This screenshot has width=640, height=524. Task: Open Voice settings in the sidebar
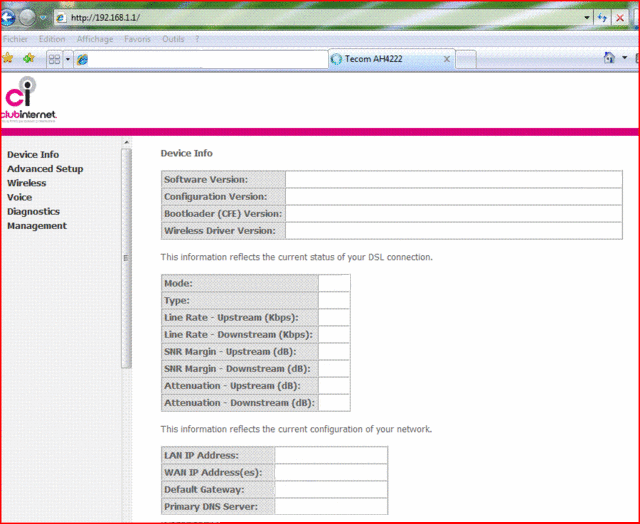tap(19, 198)
